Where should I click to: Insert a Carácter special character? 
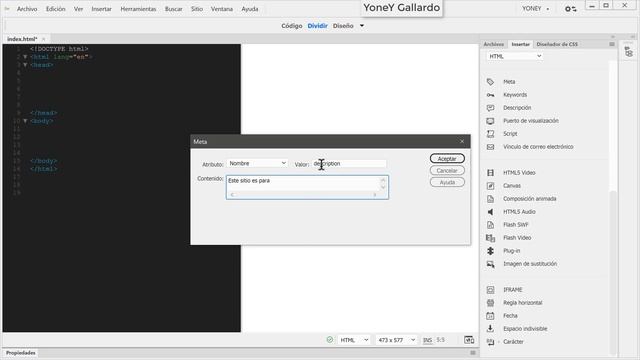(x=513, y=342)
